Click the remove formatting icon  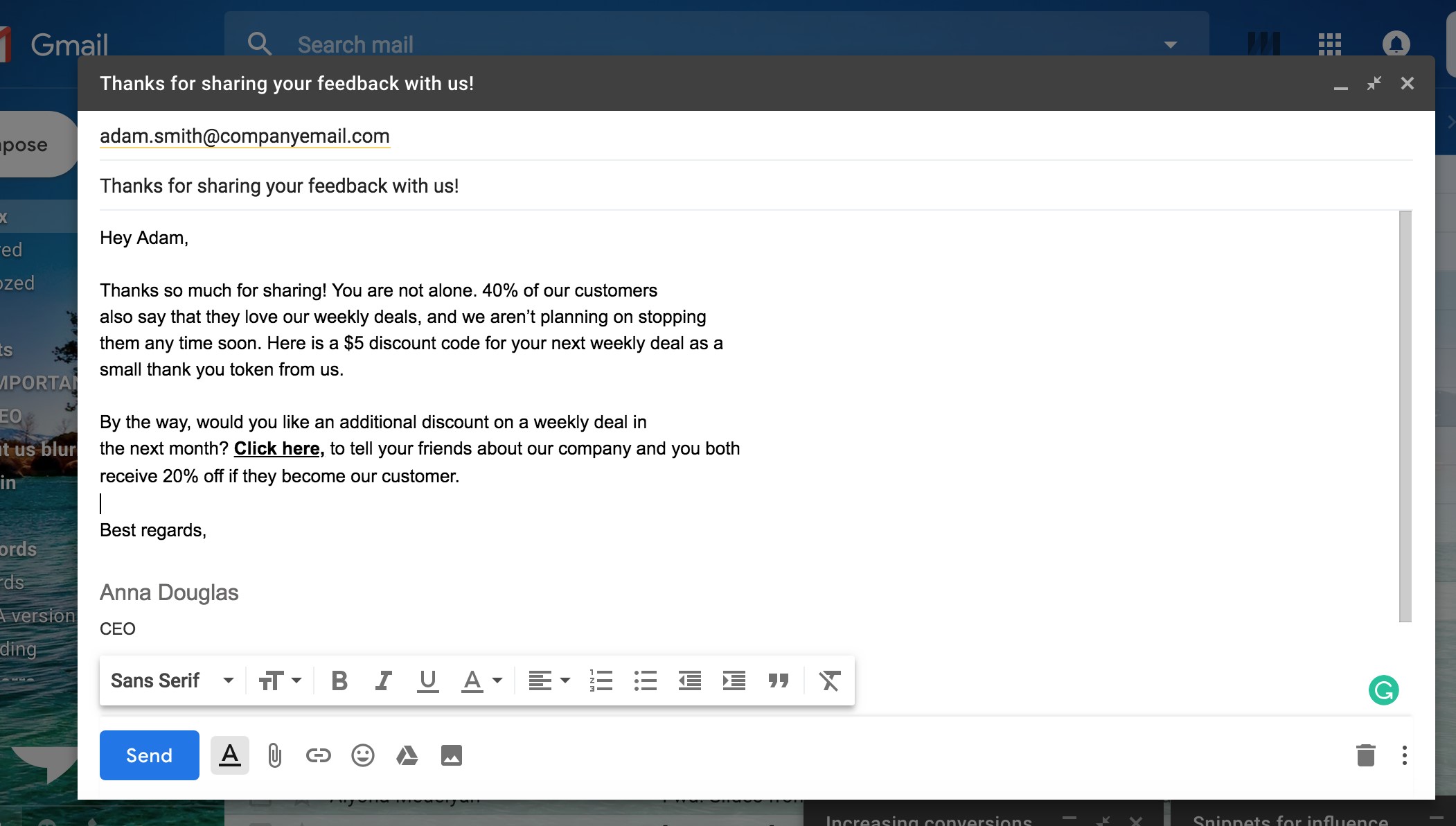[829, 680]
